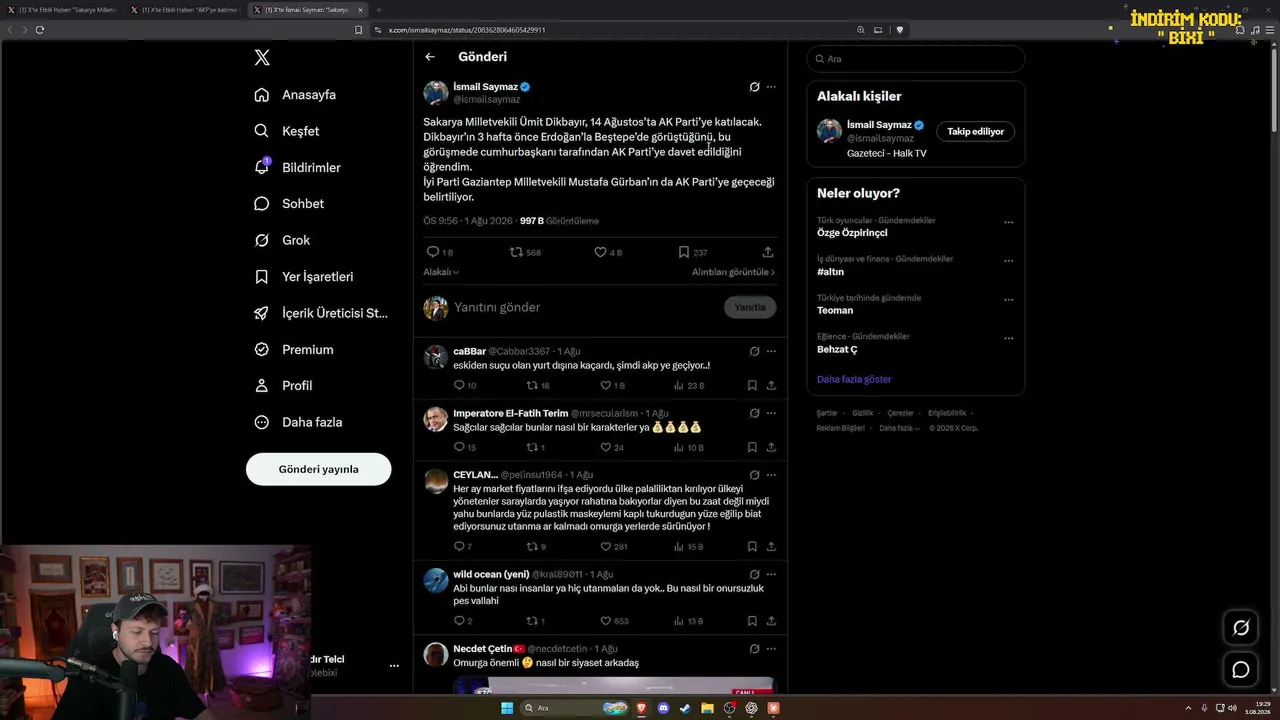1280x720 pixels.
Task: Open Grok from the sidebar
Action: (282, 240)
